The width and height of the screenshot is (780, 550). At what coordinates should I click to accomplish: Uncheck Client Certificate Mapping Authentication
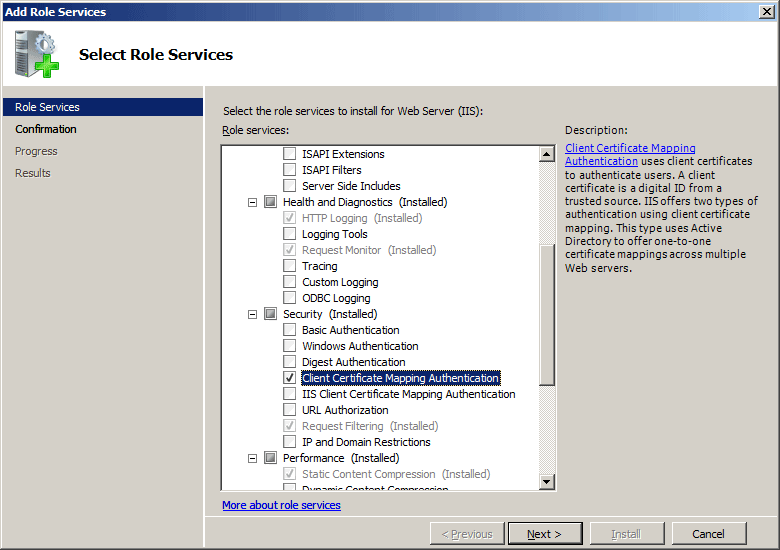[x=290, y=378]
